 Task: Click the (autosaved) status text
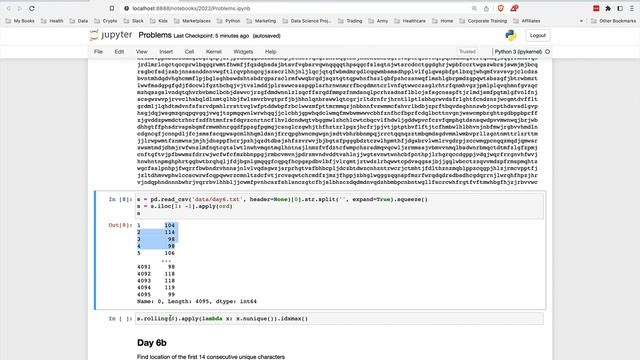(267, 36)
